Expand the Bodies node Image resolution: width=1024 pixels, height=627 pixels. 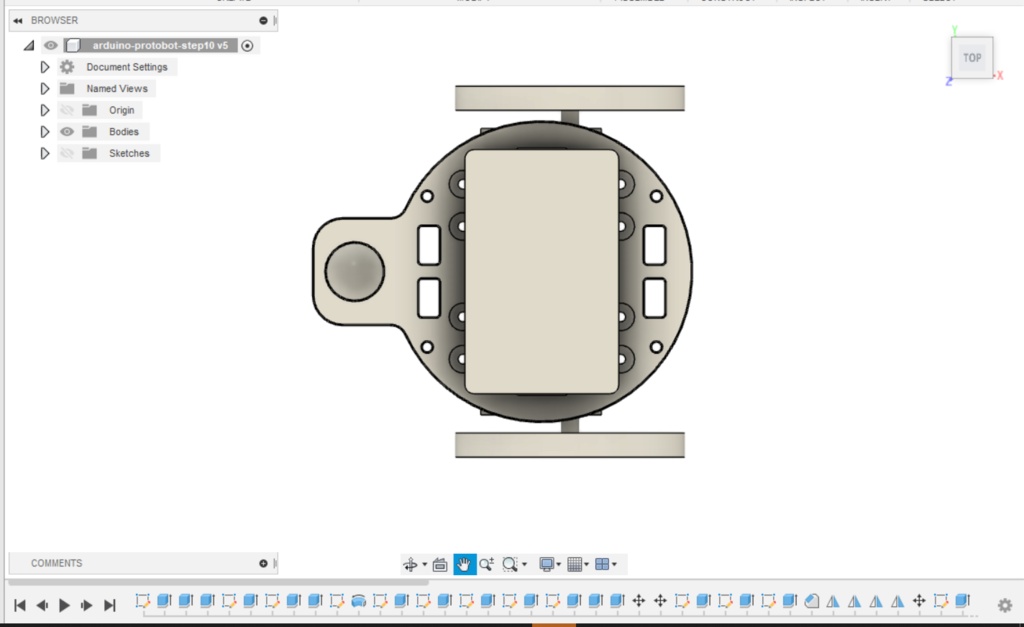tap(44, 131)
